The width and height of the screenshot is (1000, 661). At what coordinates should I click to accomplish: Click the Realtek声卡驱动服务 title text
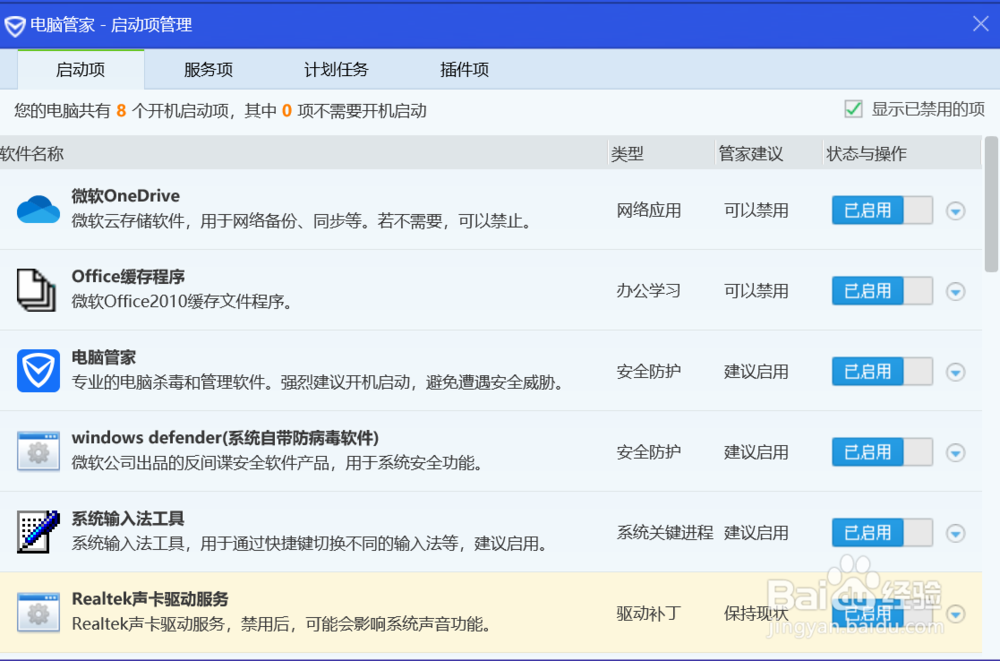150,598
